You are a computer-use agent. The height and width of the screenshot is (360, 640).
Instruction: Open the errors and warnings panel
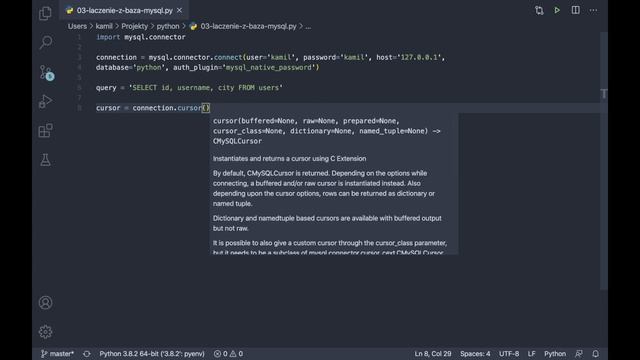point(229,353)
